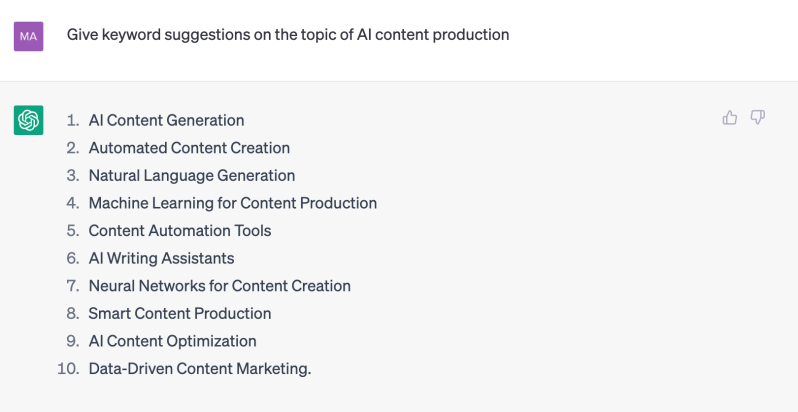798x412 pixels.
Task: Click the AI Writing Assistants item
Action: [x=161, y=258]
